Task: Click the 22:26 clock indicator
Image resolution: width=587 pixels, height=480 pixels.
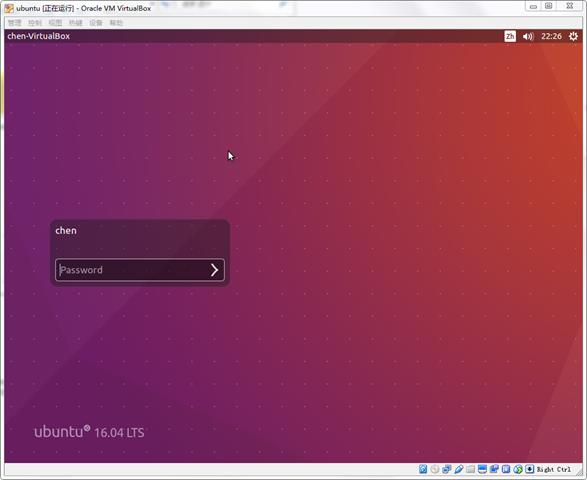Action: click(551, 36)
